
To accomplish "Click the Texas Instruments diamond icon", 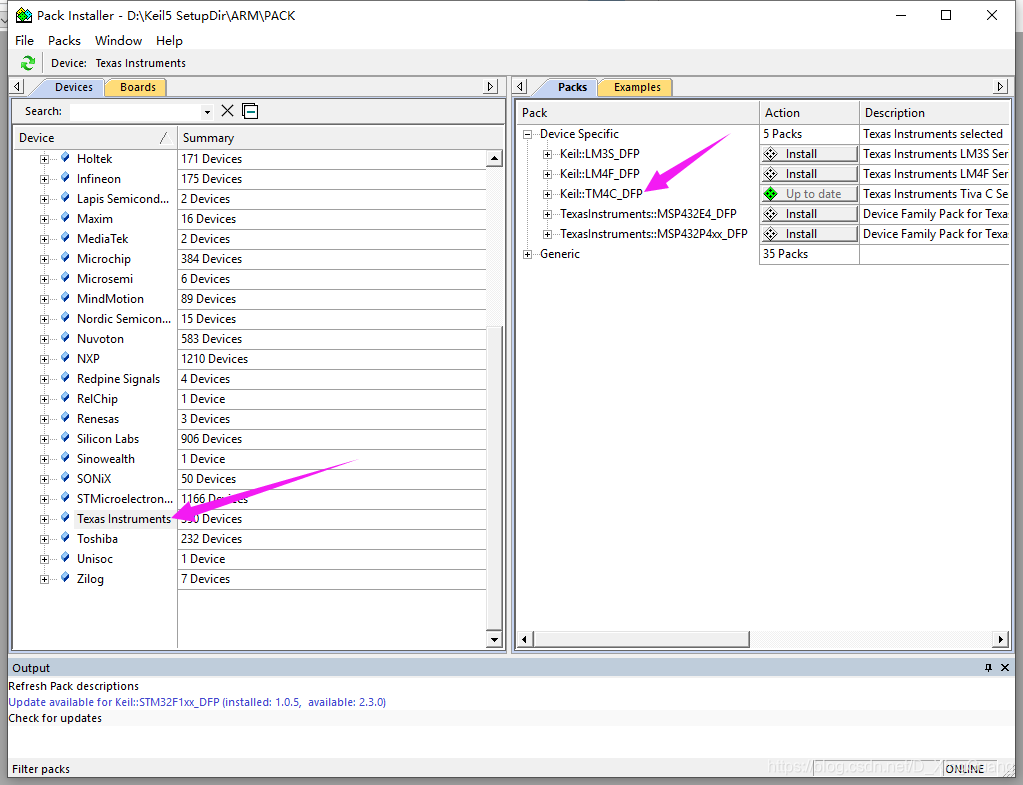I will pos(65,518).
